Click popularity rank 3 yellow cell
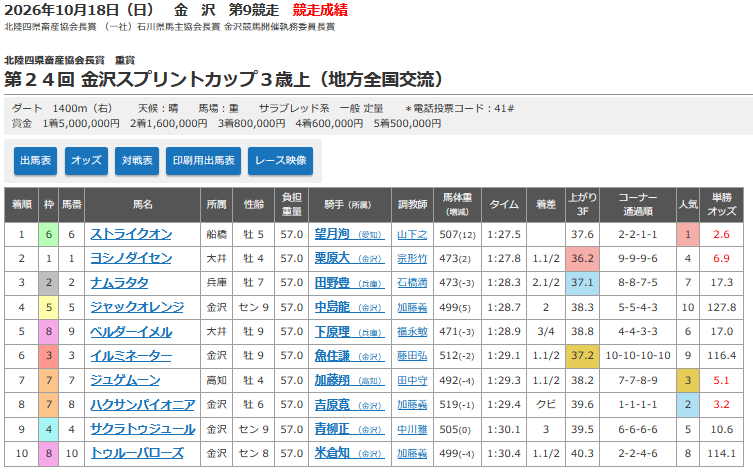The width and height of the screenshot is (753, 476). (688, 380)
